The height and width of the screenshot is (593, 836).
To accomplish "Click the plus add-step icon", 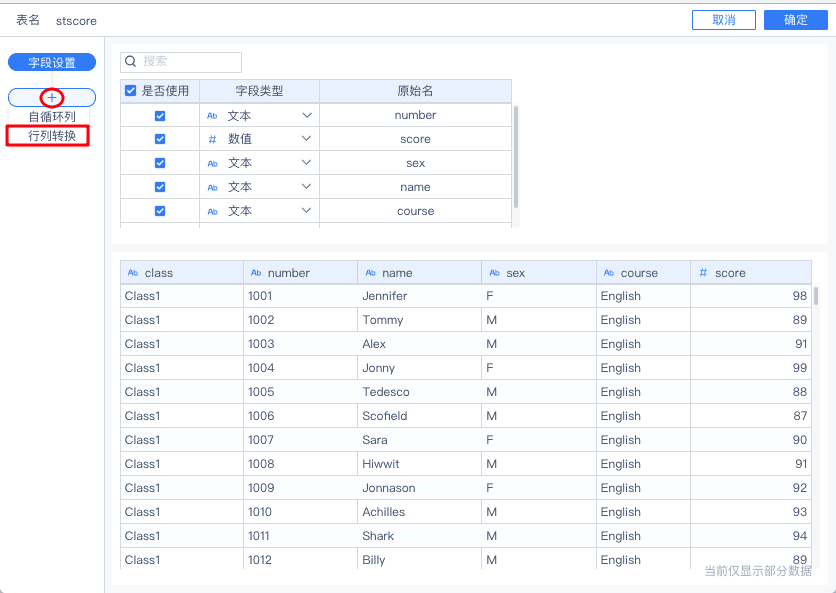I will click(52, 97).
